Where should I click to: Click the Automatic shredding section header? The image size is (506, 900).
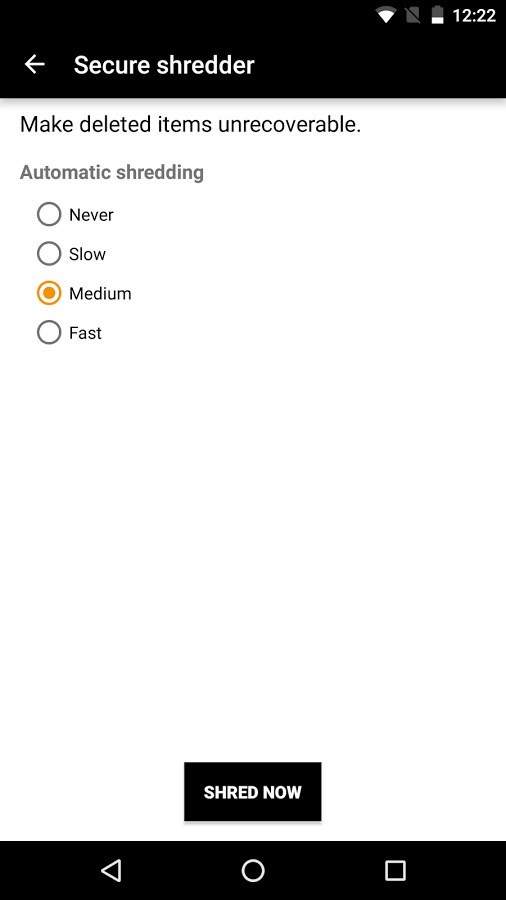112,172
